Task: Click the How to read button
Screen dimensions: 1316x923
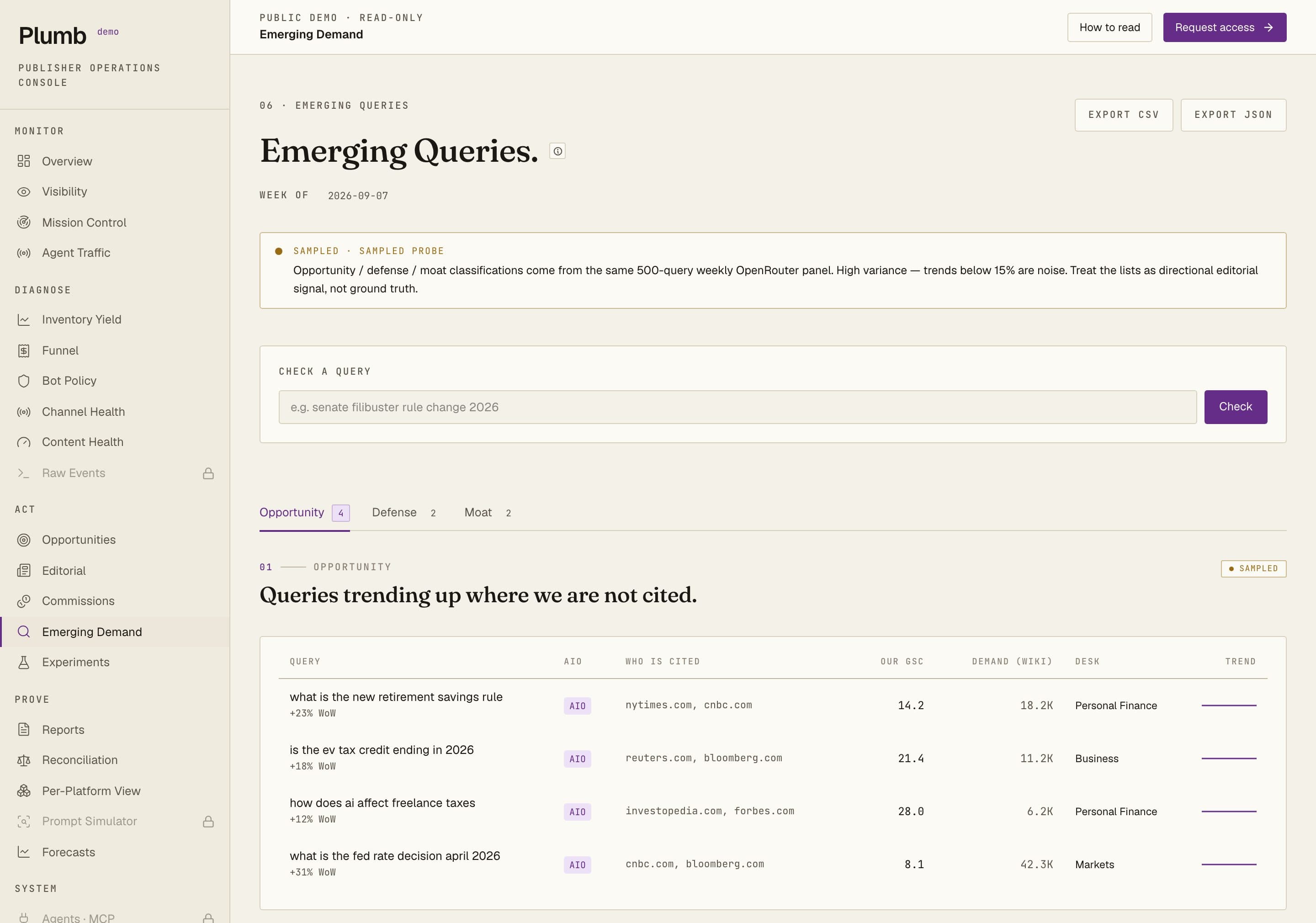Action: coord(1109,27)
